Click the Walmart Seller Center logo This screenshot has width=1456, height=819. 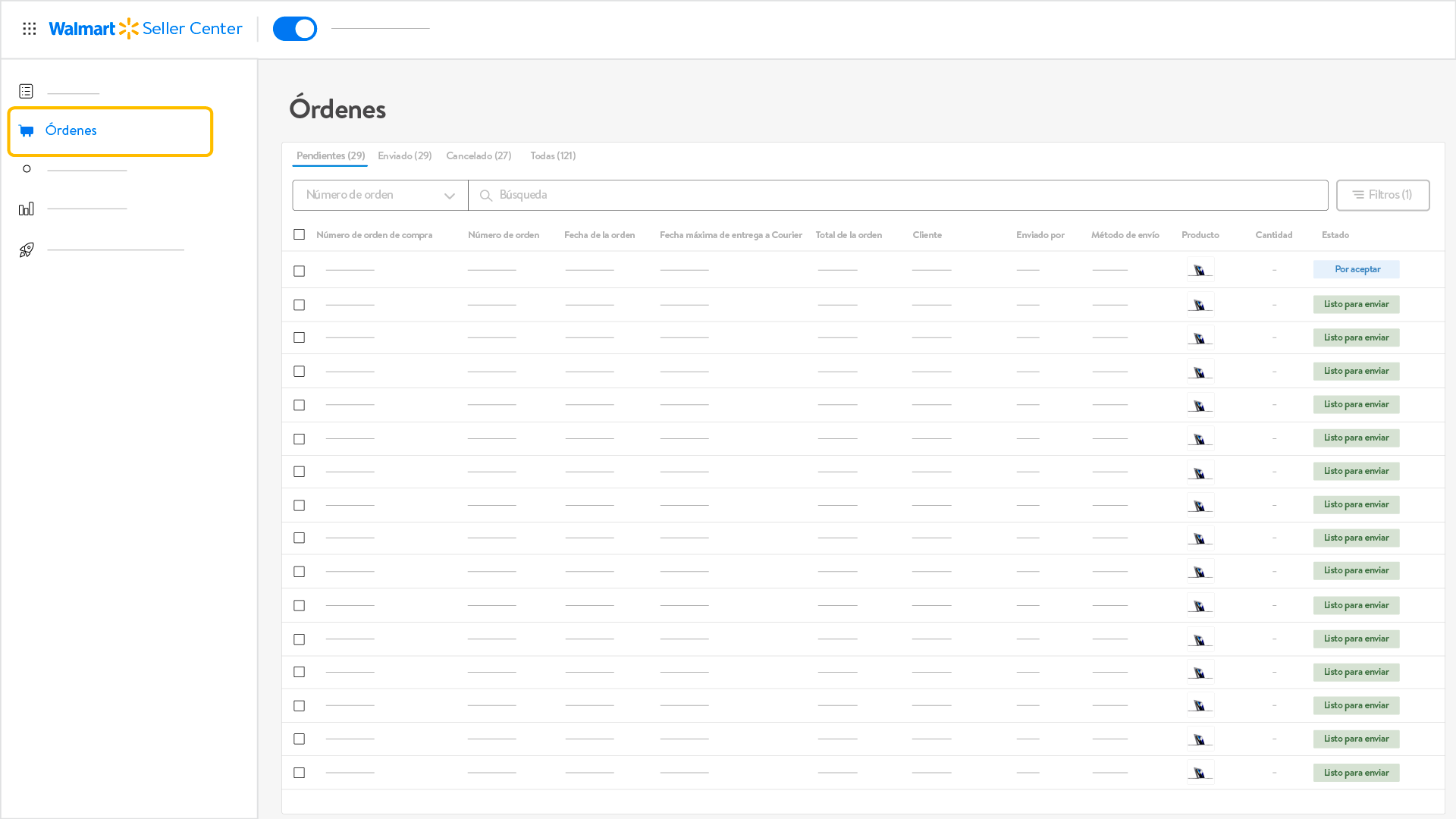(x=146, y=29)
